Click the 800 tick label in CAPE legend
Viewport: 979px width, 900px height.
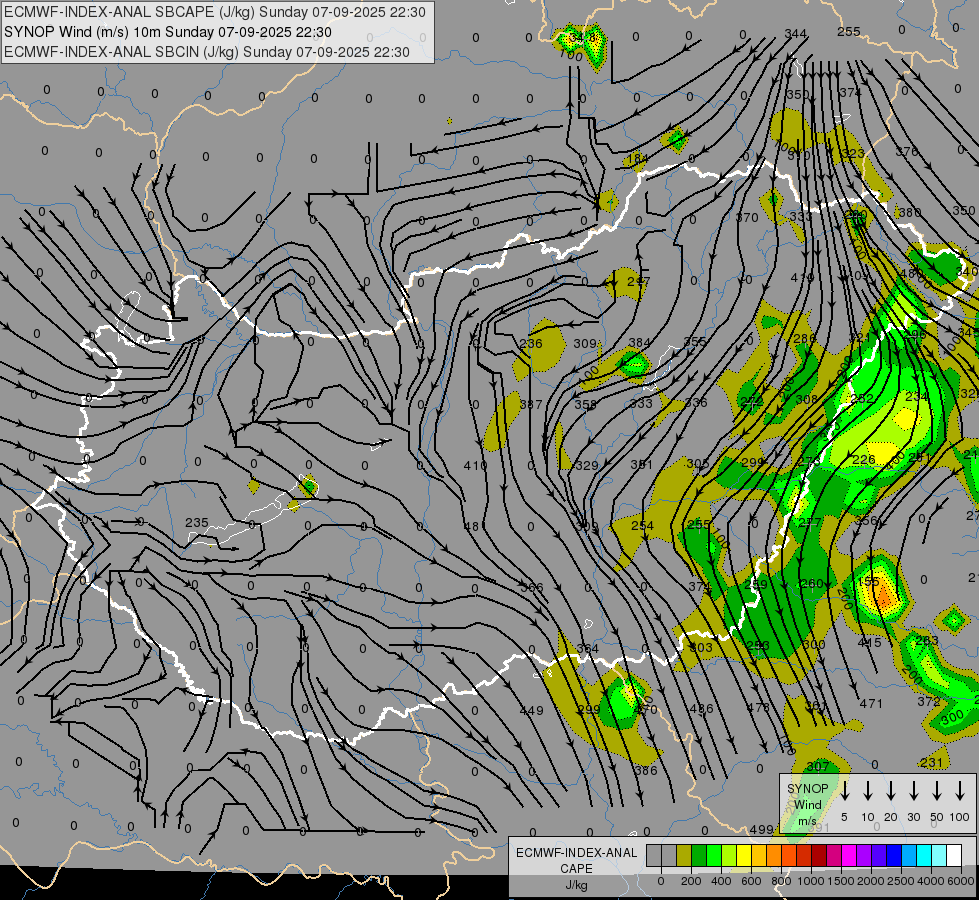click(x=781, y=881)
